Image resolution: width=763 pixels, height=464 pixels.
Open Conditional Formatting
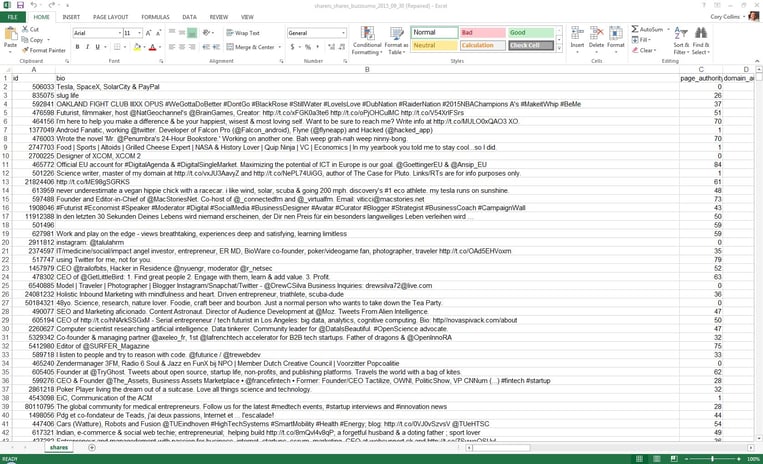click(x=367, y=41)
